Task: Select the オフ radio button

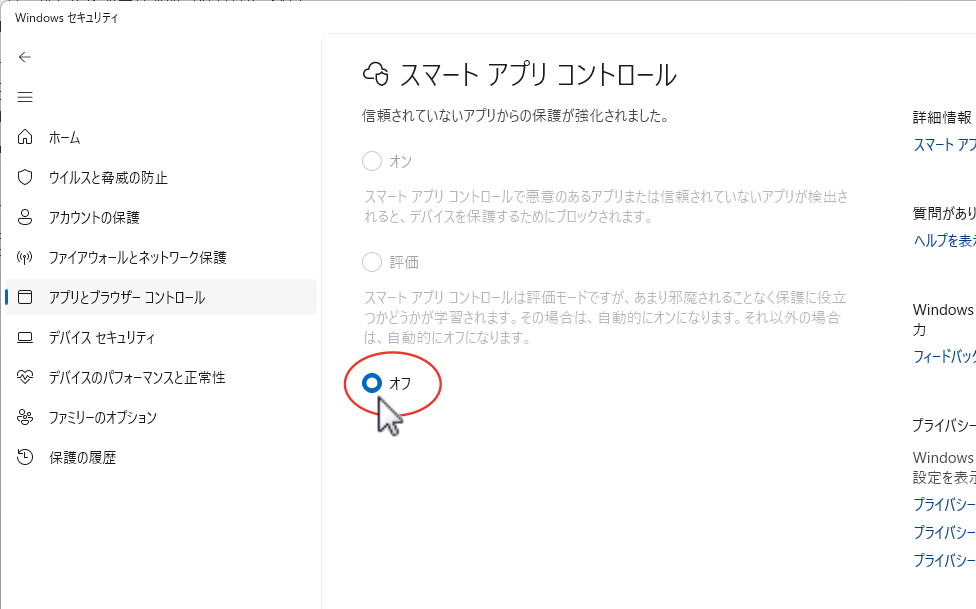Action: point(372,383)
